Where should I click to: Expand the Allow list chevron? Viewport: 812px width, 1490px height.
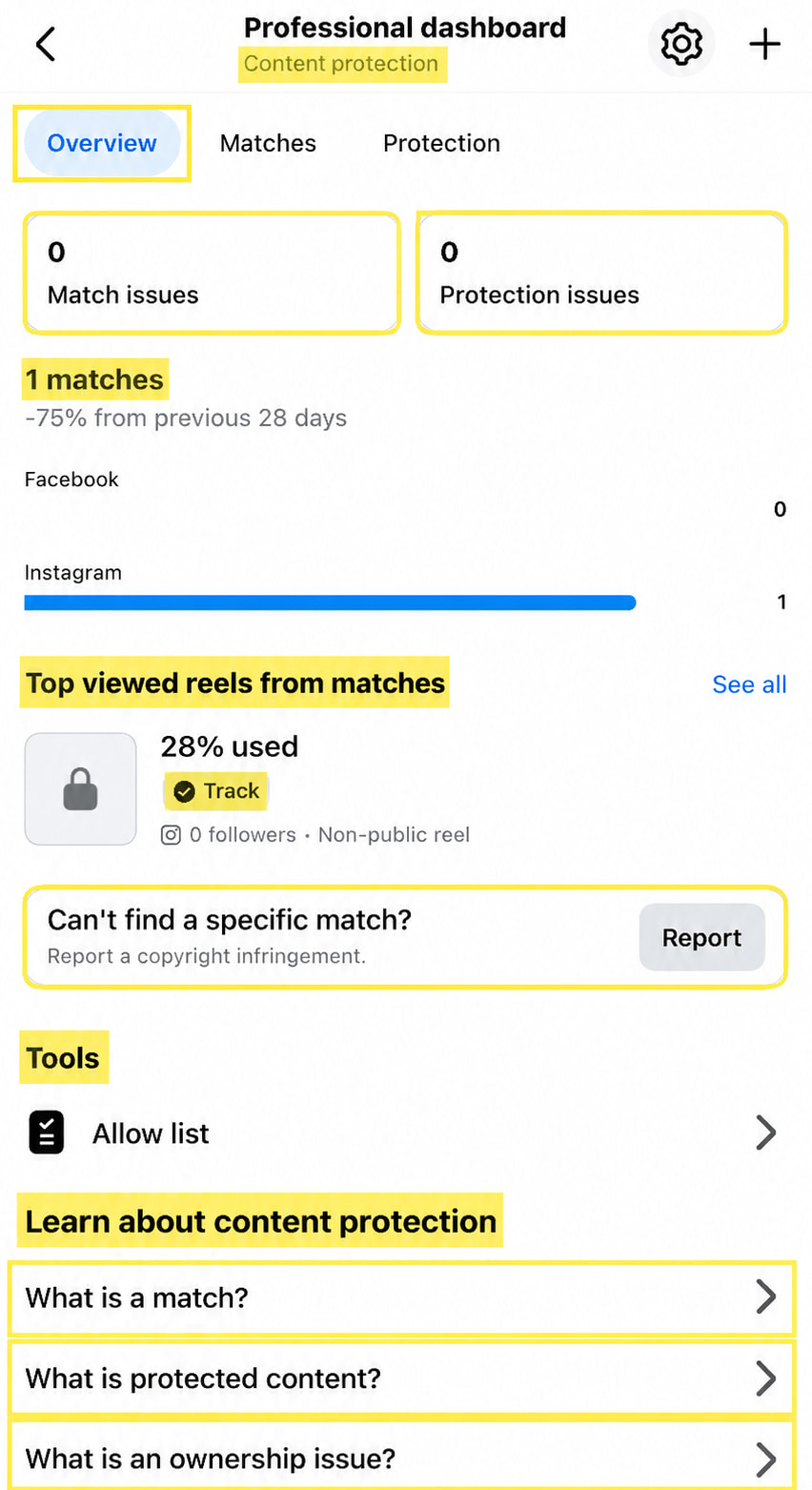pyautogui.click(x=766, y=1133)
